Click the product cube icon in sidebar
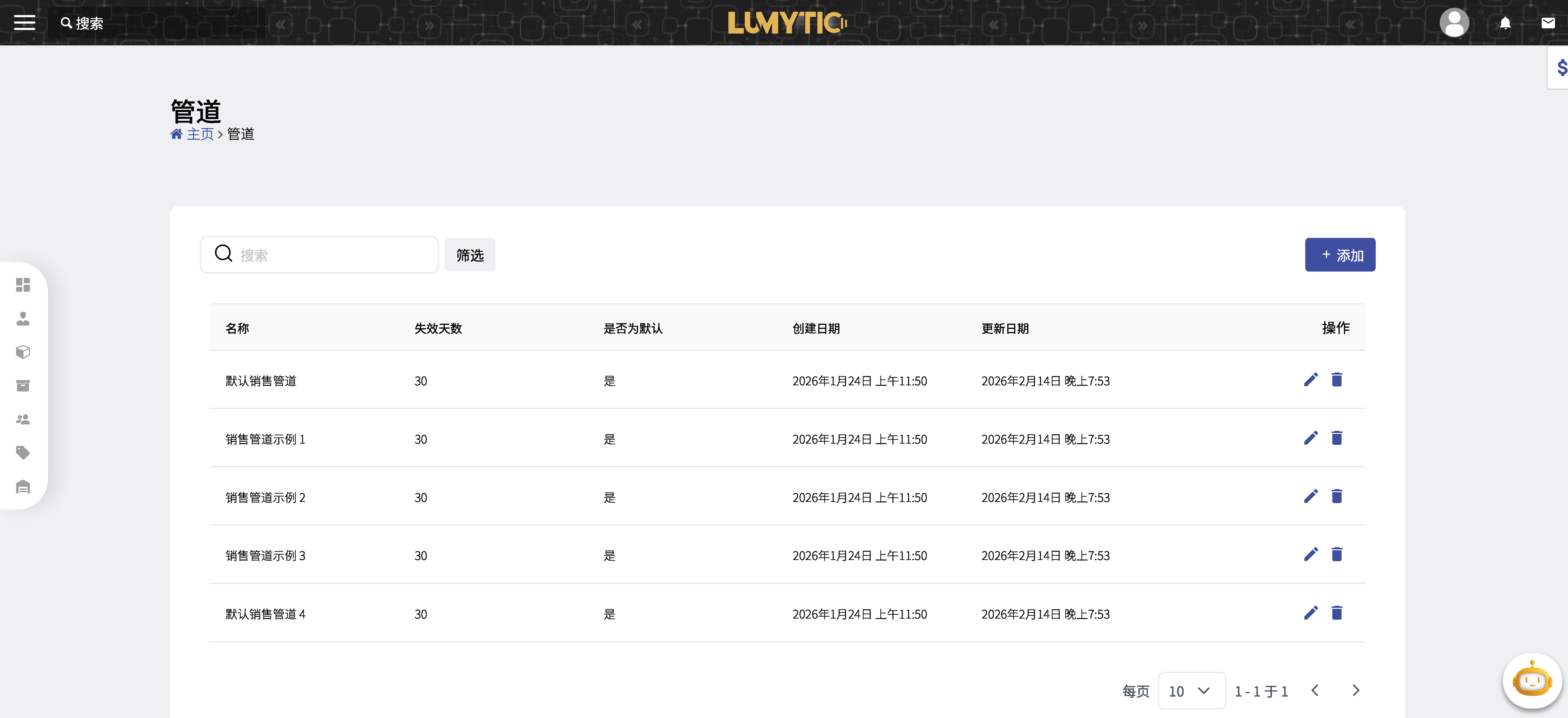This screenshot has height=718, width=1568. coord(23,352)
